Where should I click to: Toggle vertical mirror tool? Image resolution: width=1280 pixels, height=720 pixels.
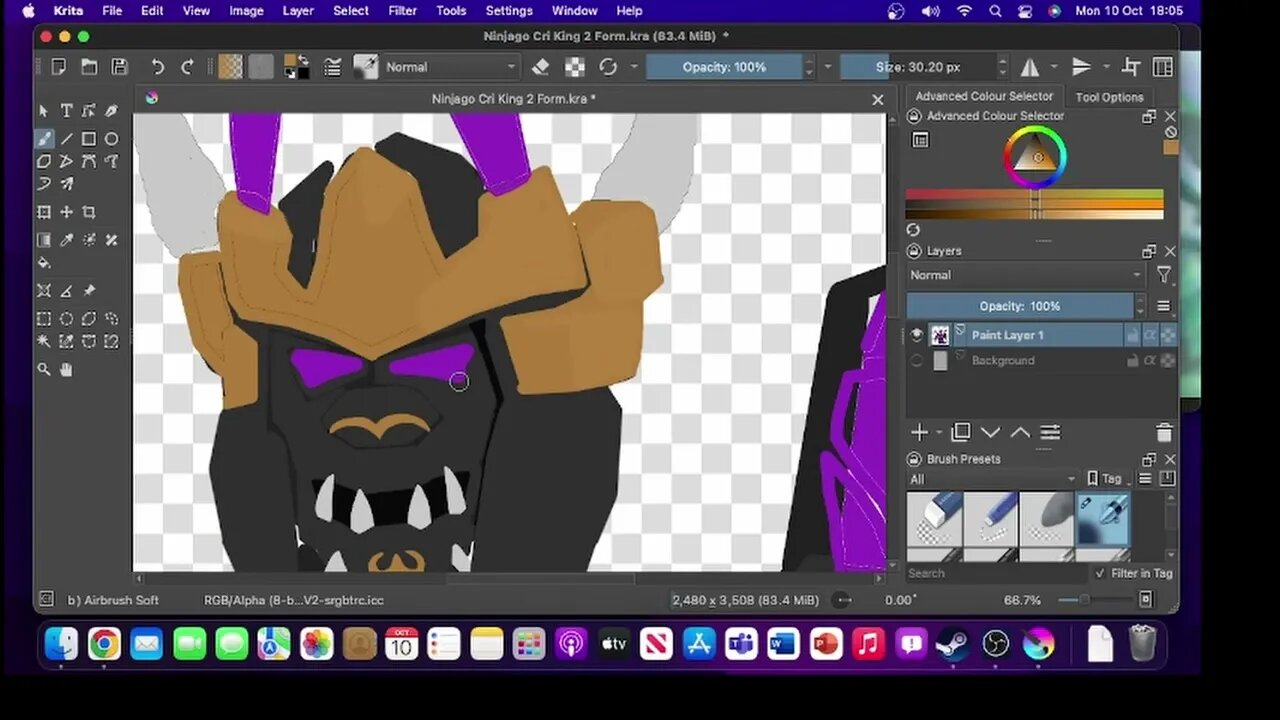pos(1081,67)
